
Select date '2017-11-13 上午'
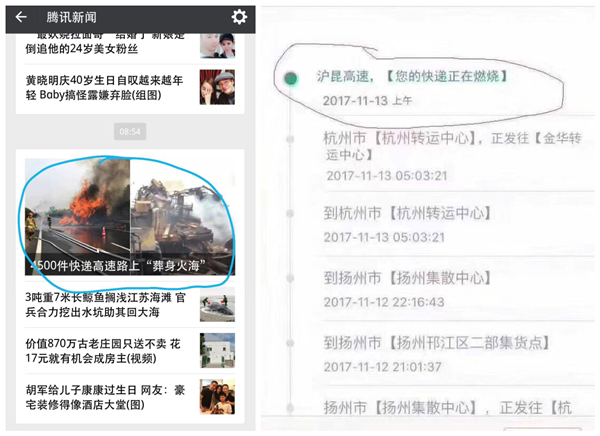click(367, 101)
